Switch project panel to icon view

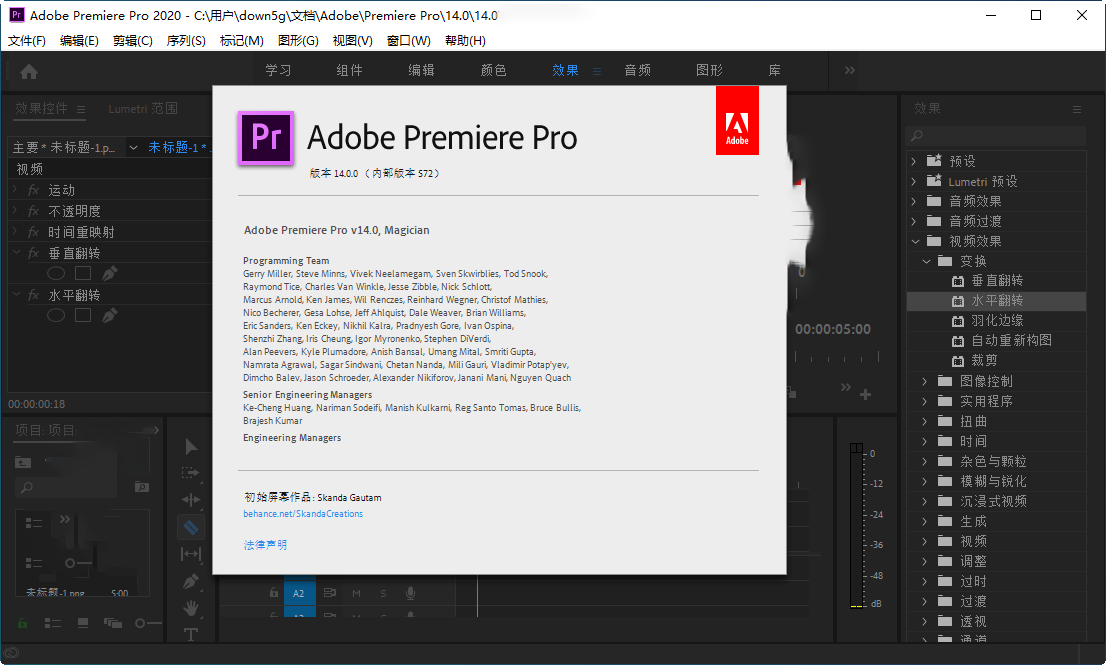[x=83, y=623]
